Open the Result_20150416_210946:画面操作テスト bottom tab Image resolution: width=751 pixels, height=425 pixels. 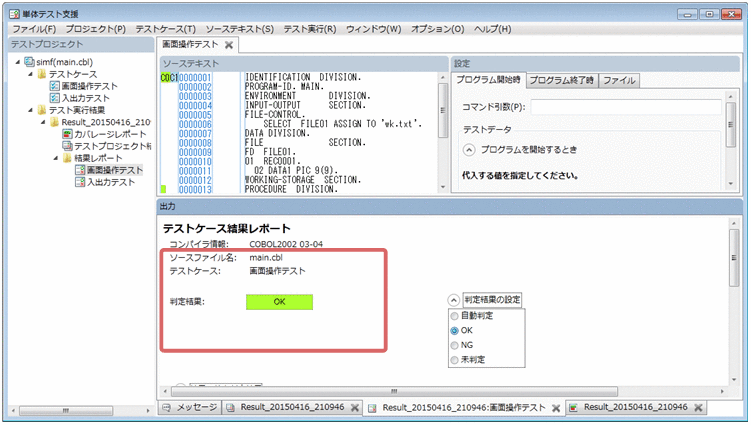tap(464, 408)
